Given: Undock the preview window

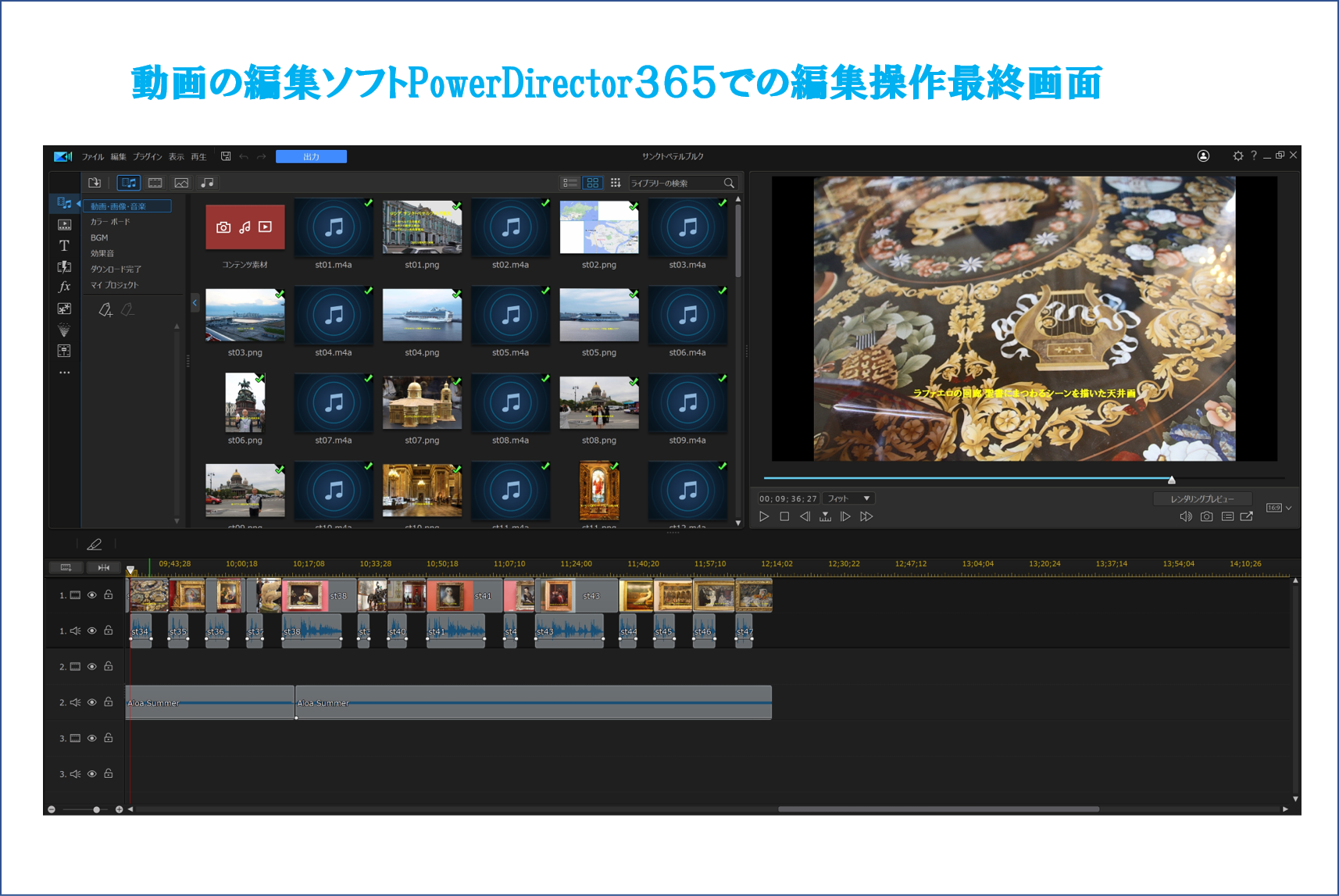Looking at the screenshot, I should [1247, 516].
